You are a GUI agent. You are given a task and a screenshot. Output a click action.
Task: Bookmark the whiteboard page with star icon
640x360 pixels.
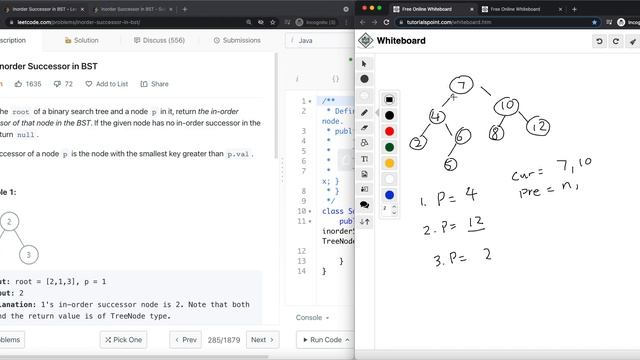(594, 22)
